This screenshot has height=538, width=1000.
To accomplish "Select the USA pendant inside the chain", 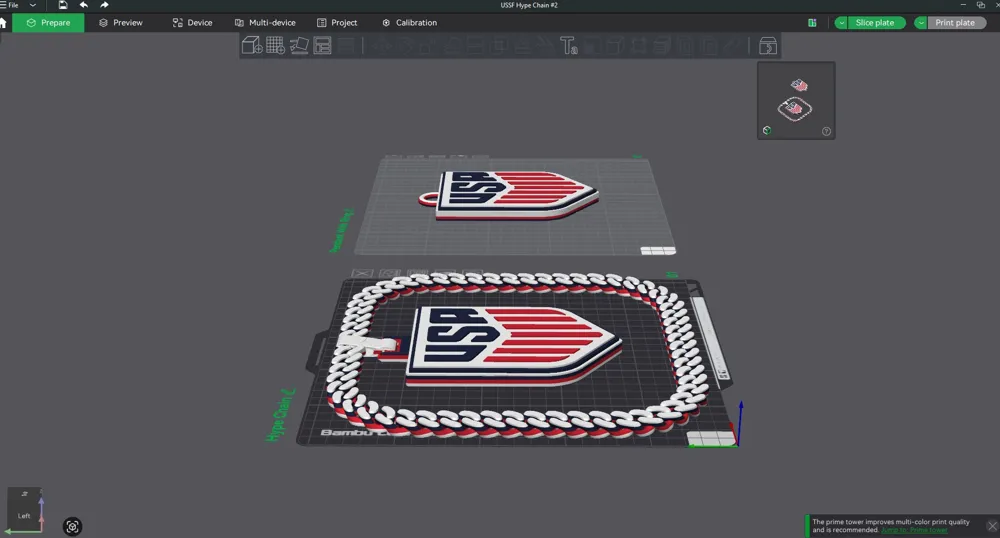I will [513, 344].
